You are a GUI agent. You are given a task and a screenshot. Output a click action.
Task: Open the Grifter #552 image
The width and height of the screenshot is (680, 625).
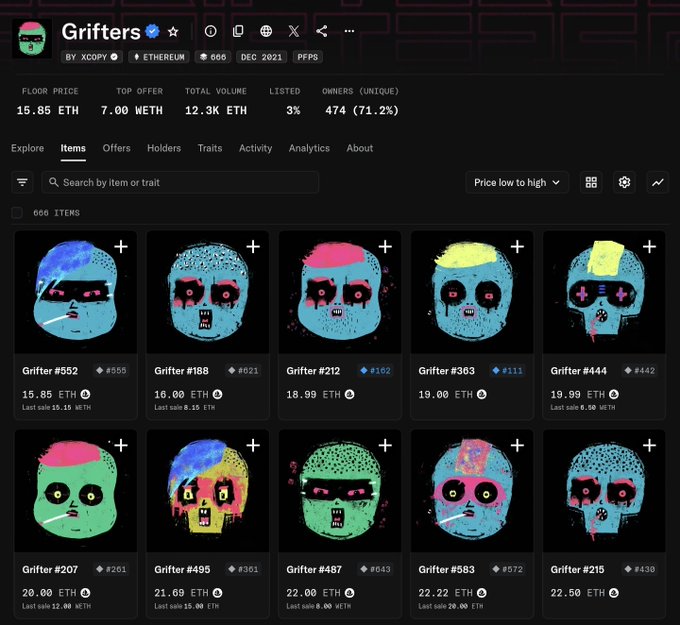tap(76, 292)
